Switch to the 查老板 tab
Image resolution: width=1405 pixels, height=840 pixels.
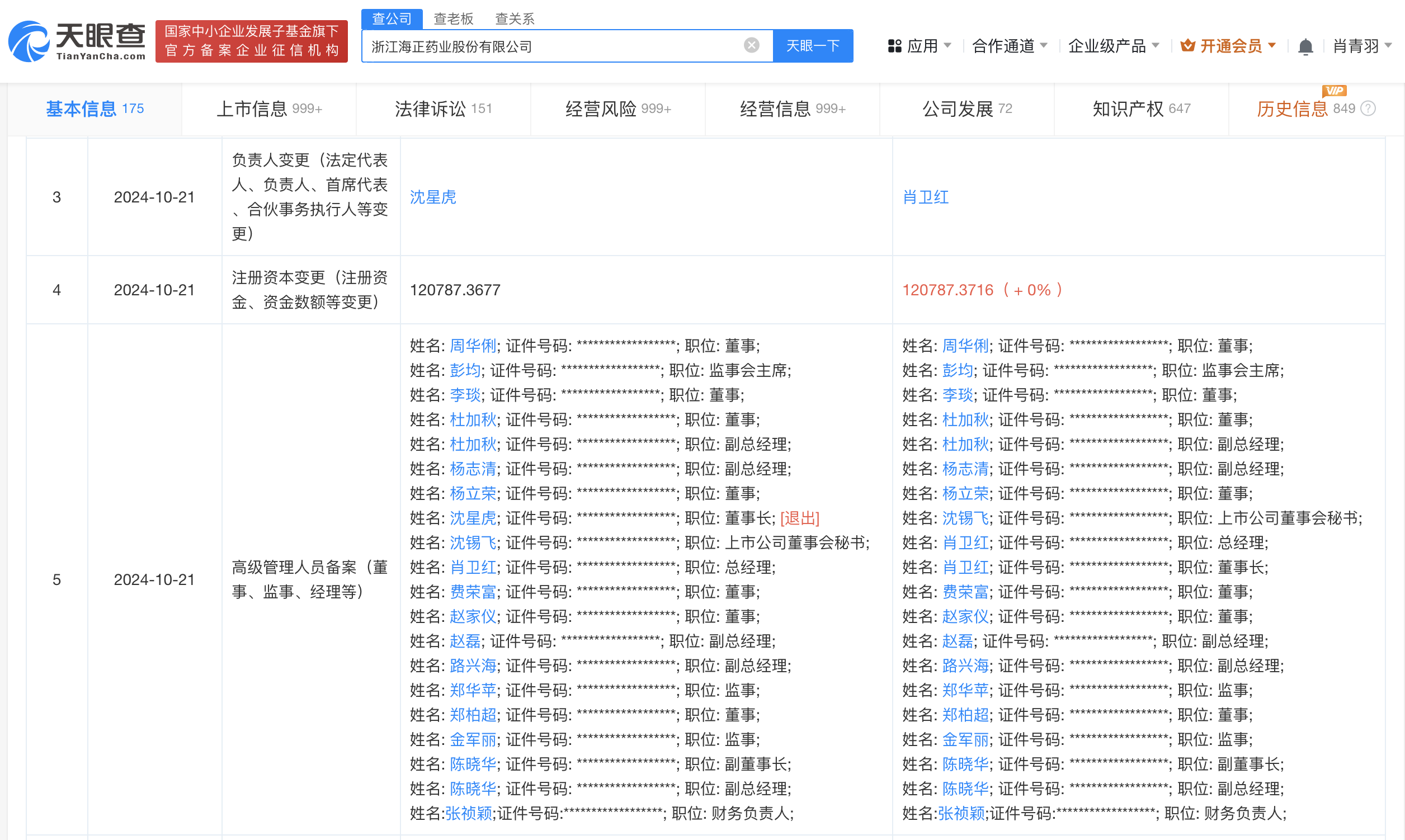pos(454,18)
